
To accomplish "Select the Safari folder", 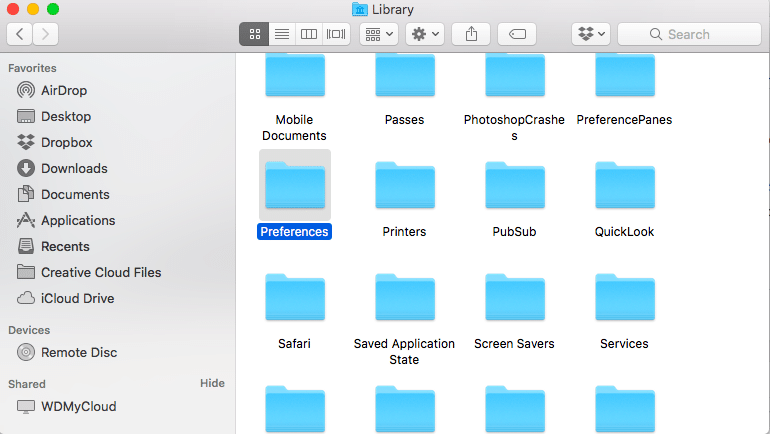I will point(295,297).
